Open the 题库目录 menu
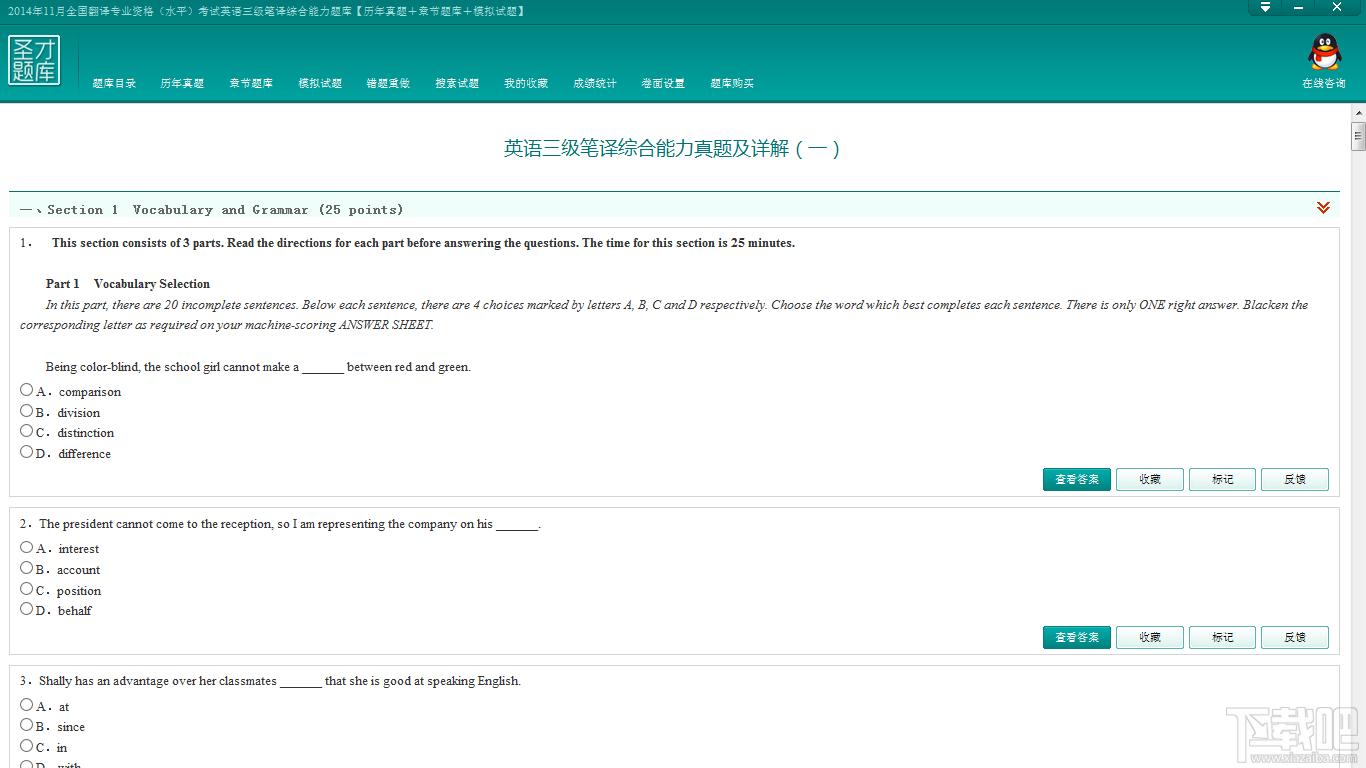The width and height of the screenshot is (1366, 768). (114, 83)
